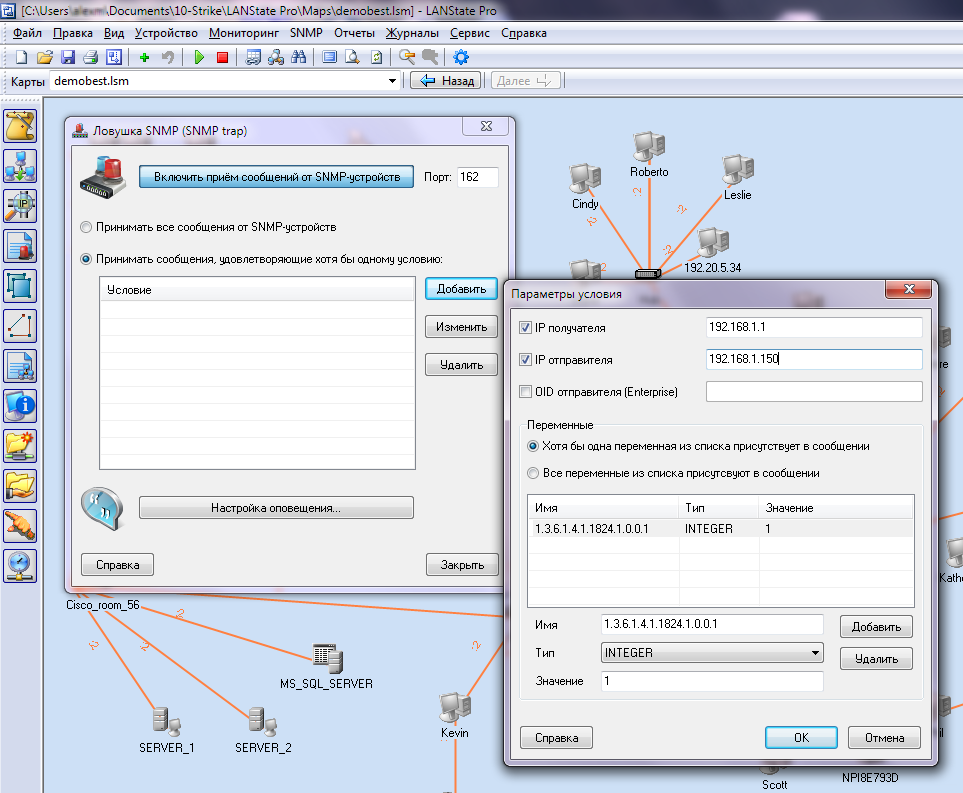Click Назад navigation button

(446, 80)
